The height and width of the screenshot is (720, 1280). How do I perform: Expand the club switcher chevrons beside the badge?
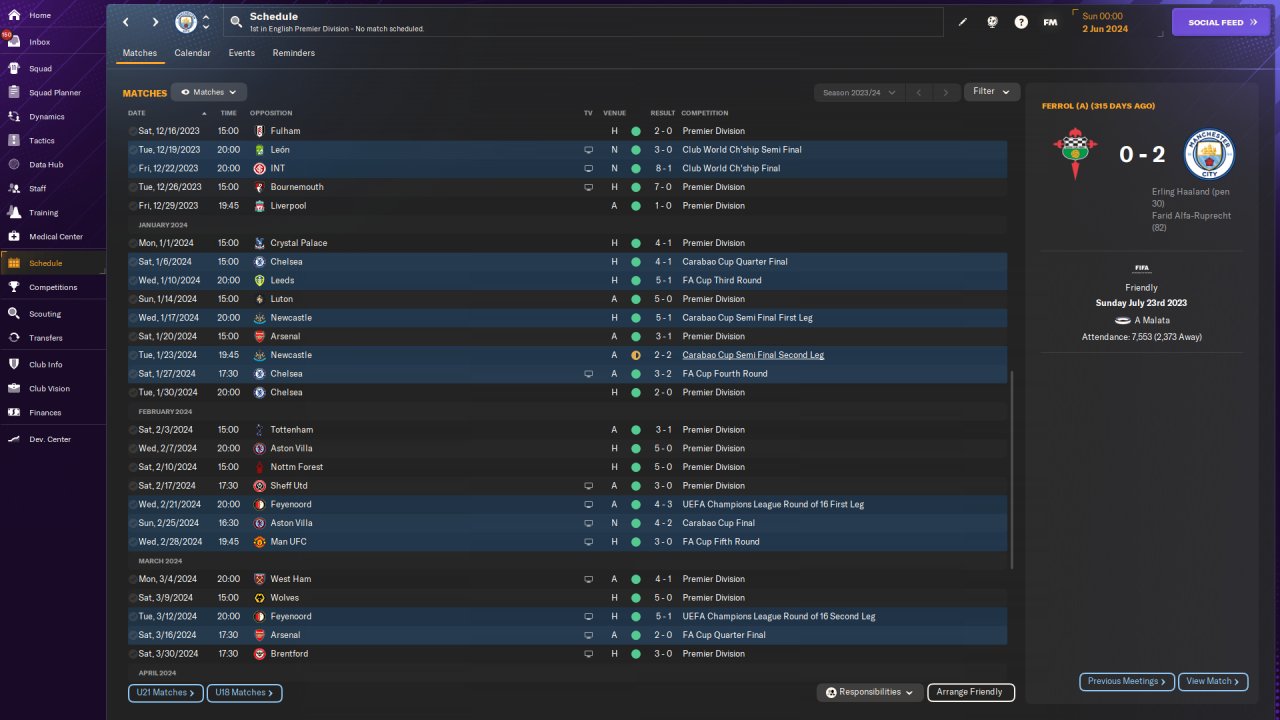(x=206, y=22)
